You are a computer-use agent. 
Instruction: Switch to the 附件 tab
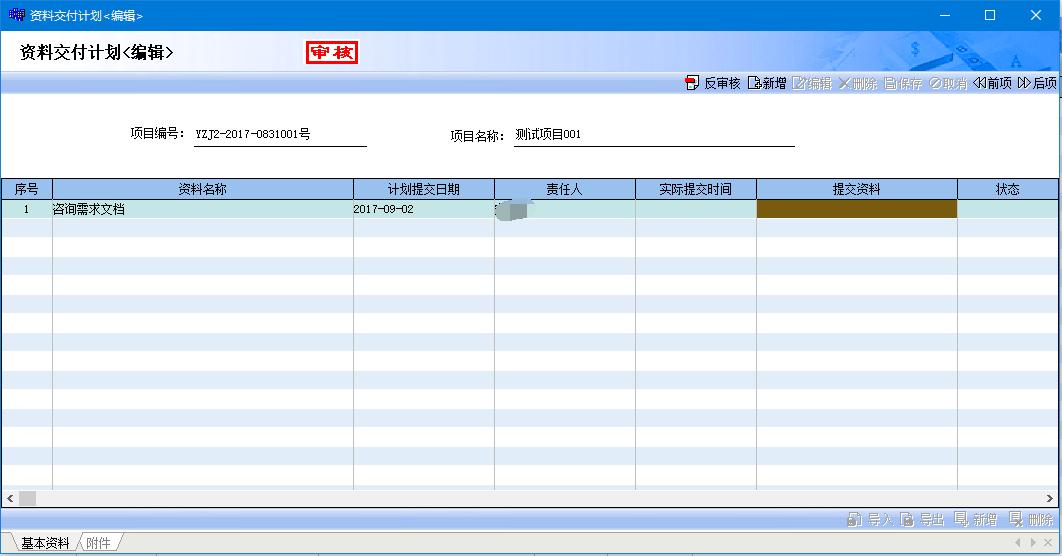(99, 543)
